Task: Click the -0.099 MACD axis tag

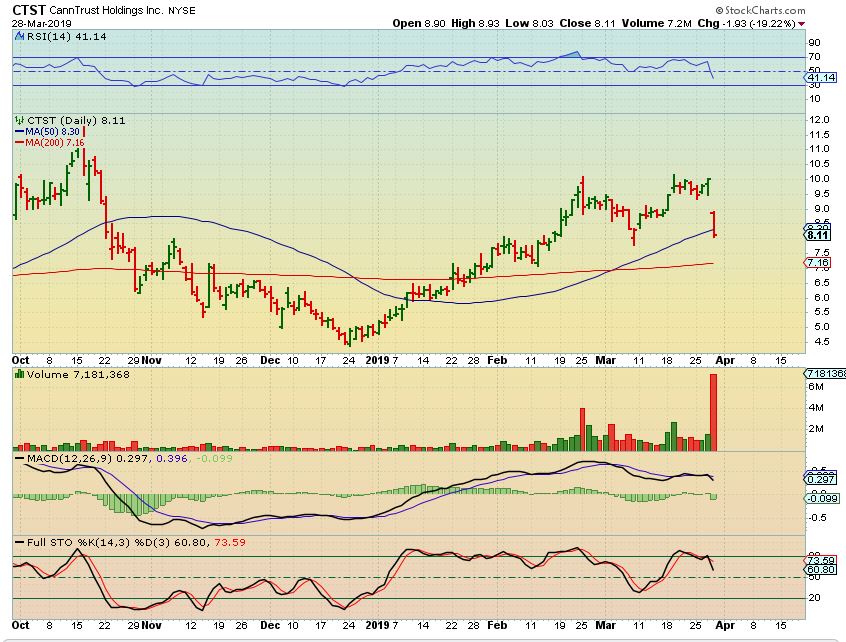Action: click(823, 498)
